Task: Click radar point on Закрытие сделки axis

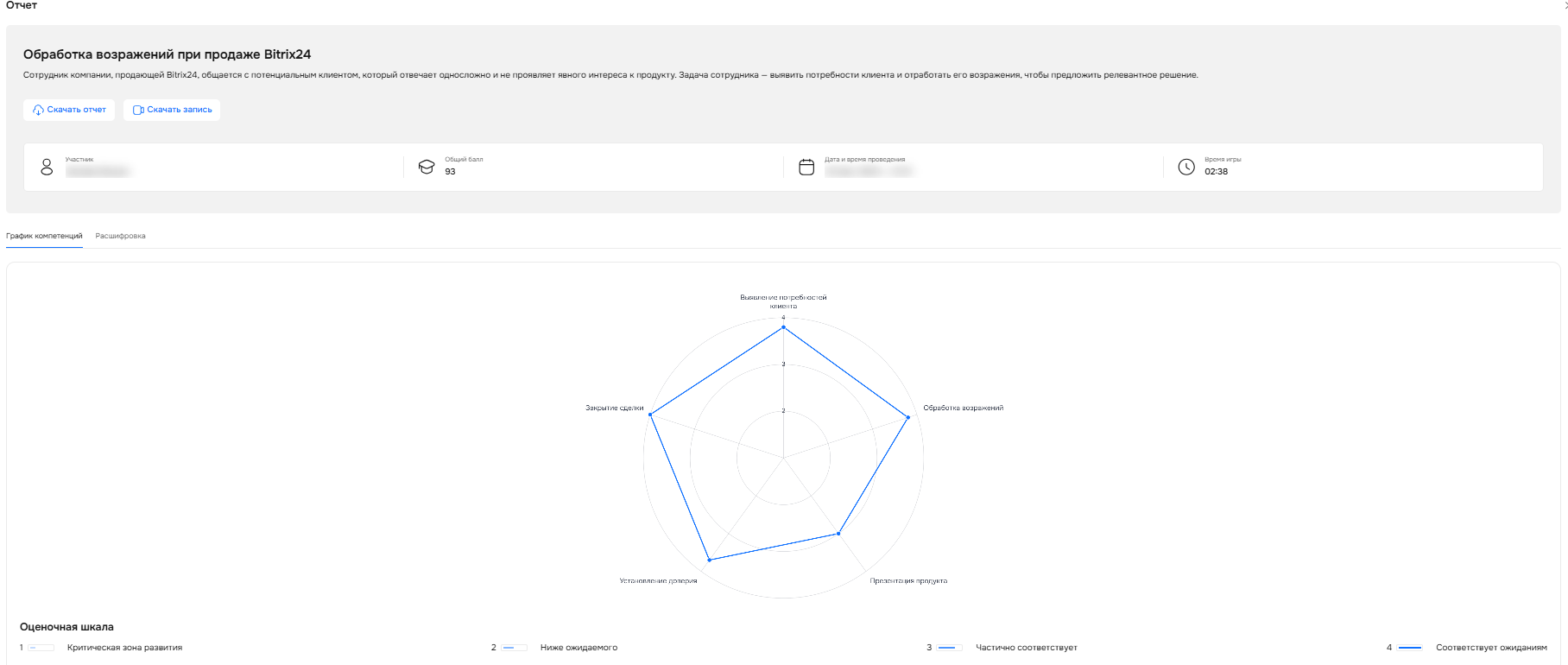Action: click(650, 415)
